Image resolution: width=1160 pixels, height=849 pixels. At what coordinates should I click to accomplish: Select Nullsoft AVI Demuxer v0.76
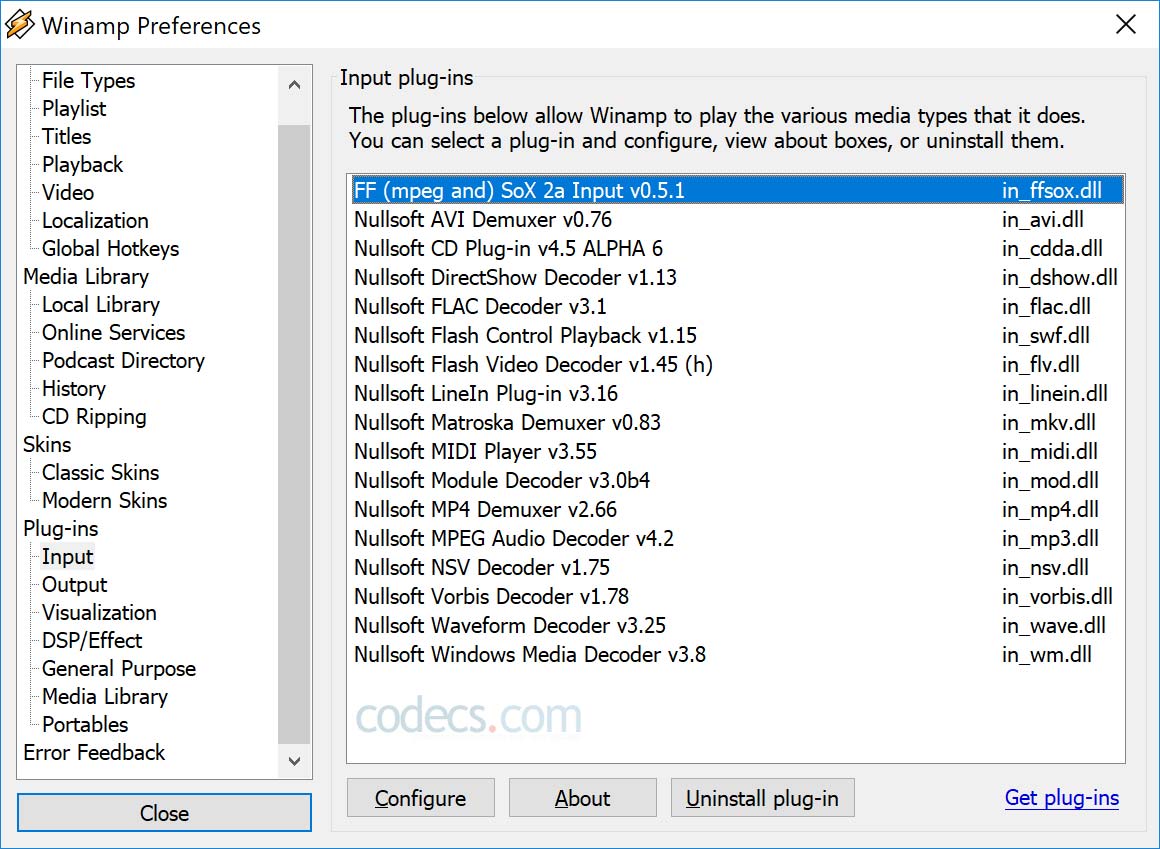coord(736,220)
